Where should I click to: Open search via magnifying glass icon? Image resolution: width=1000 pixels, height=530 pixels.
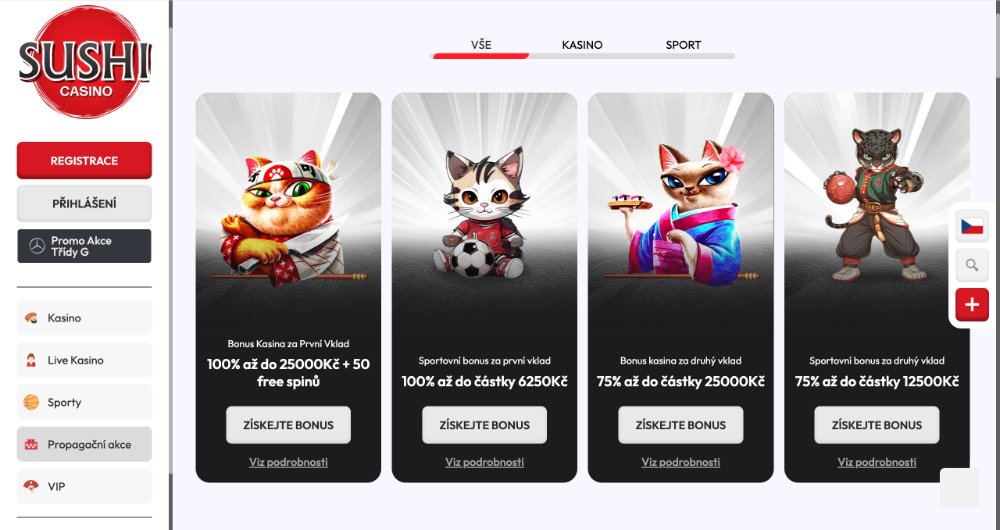pyautogui.click(x=972, y=265)
